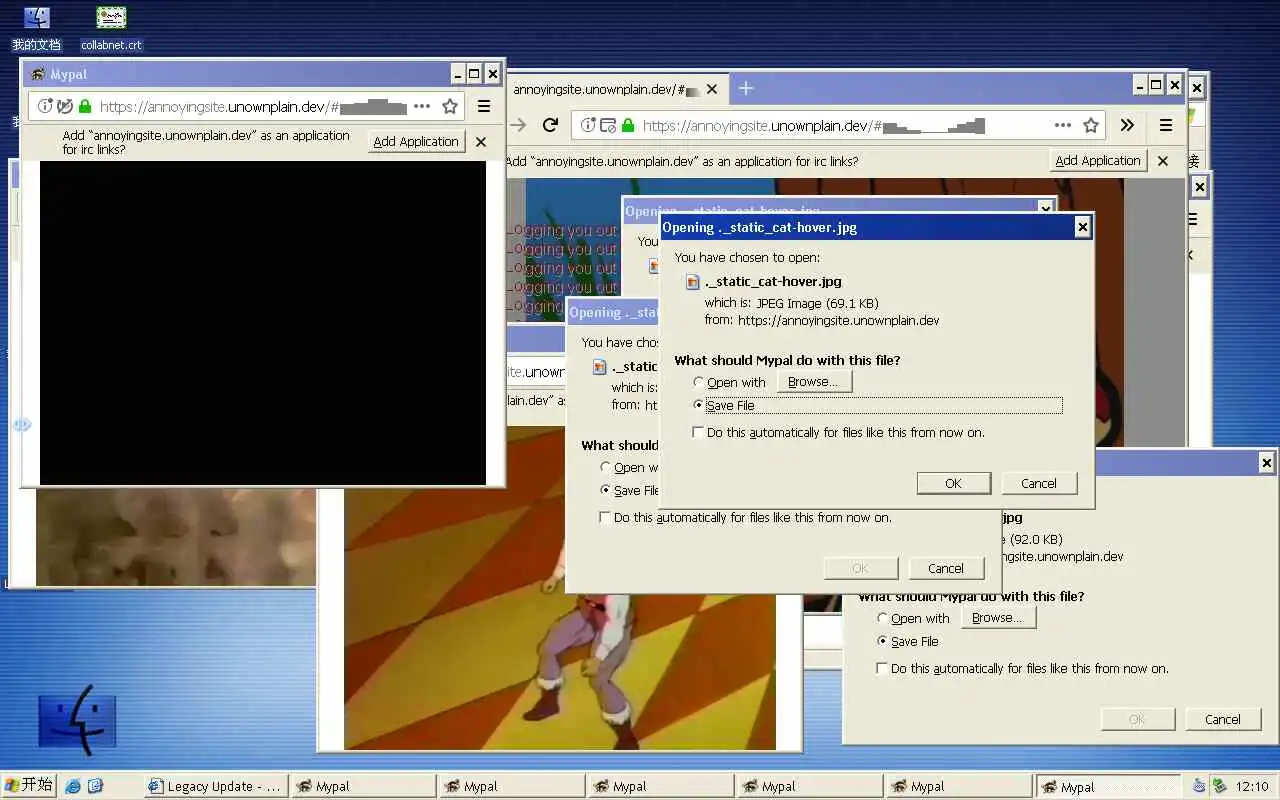Click blocked-autoplay icon in small Mypal window
1280x800 pixels.
click(66, 106)
